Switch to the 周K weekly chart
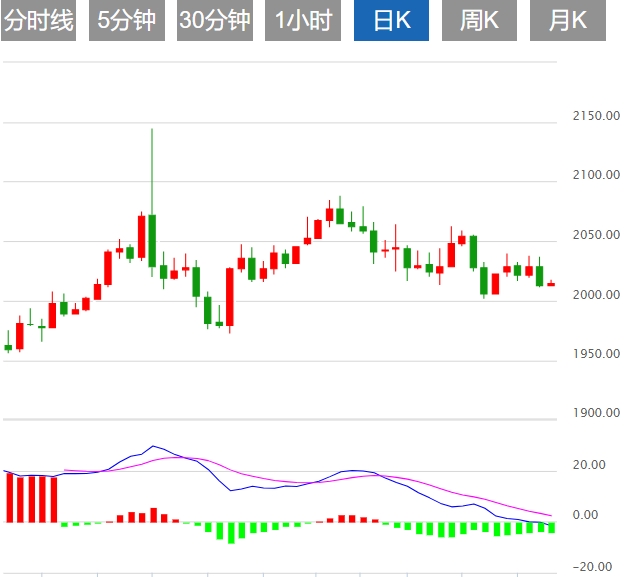Screen dimensions: 624x577 [x=480, y=20]
